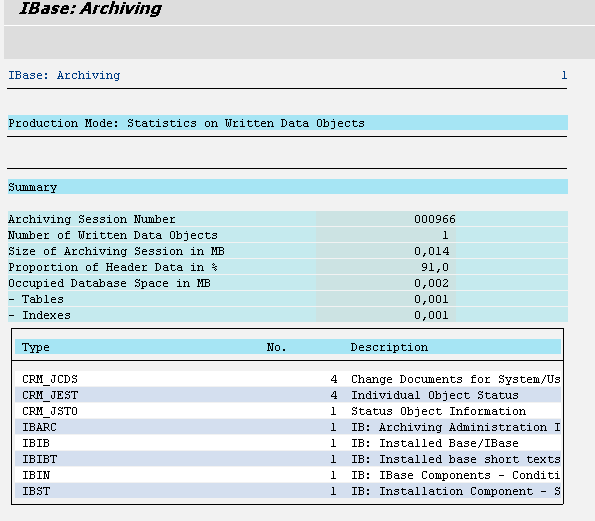Image resolution: width=595 pixels, height=521 pixels.
Task: Click the Description column header
Action: [x=389, y=347]
